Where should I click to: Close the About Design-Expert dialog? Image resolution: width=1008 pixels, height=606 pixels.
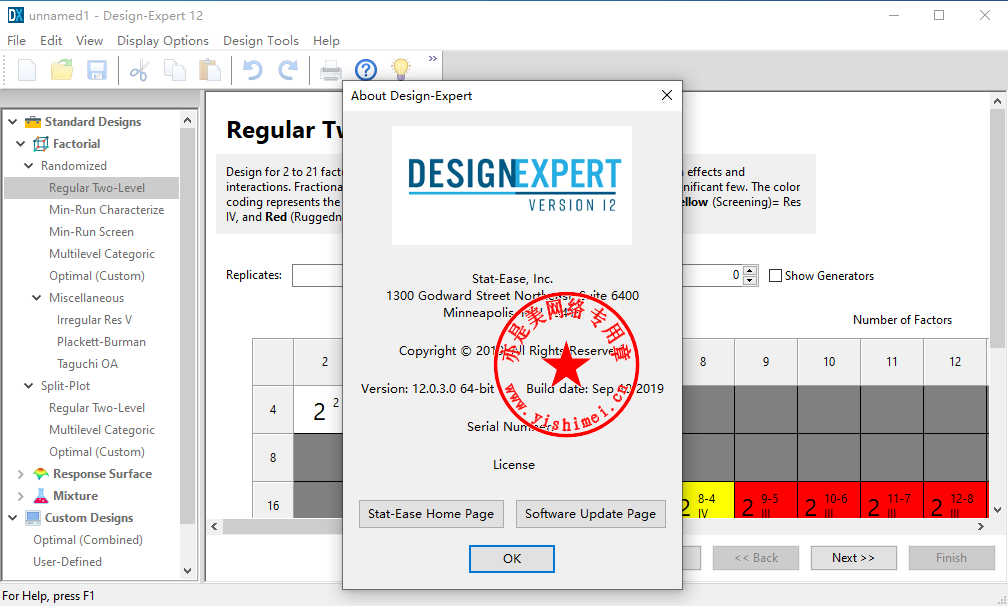click(667, 96)
